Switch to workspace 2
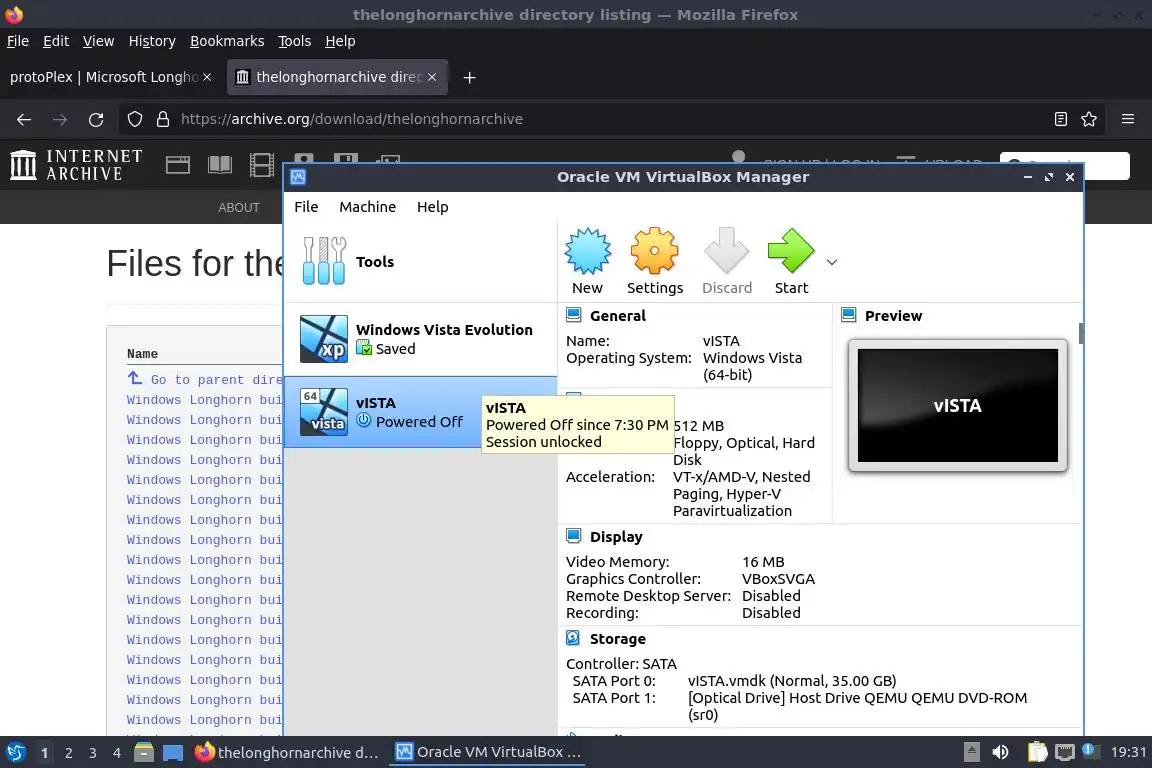The height and width of the screenshot is (768, 1152). tap(68, 753)
